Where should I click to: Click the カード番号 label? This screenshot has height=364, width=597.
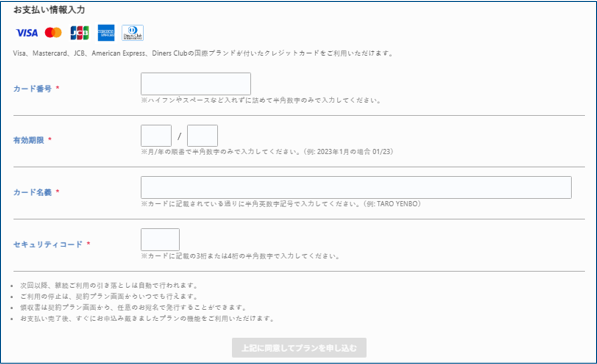point(32,89)
